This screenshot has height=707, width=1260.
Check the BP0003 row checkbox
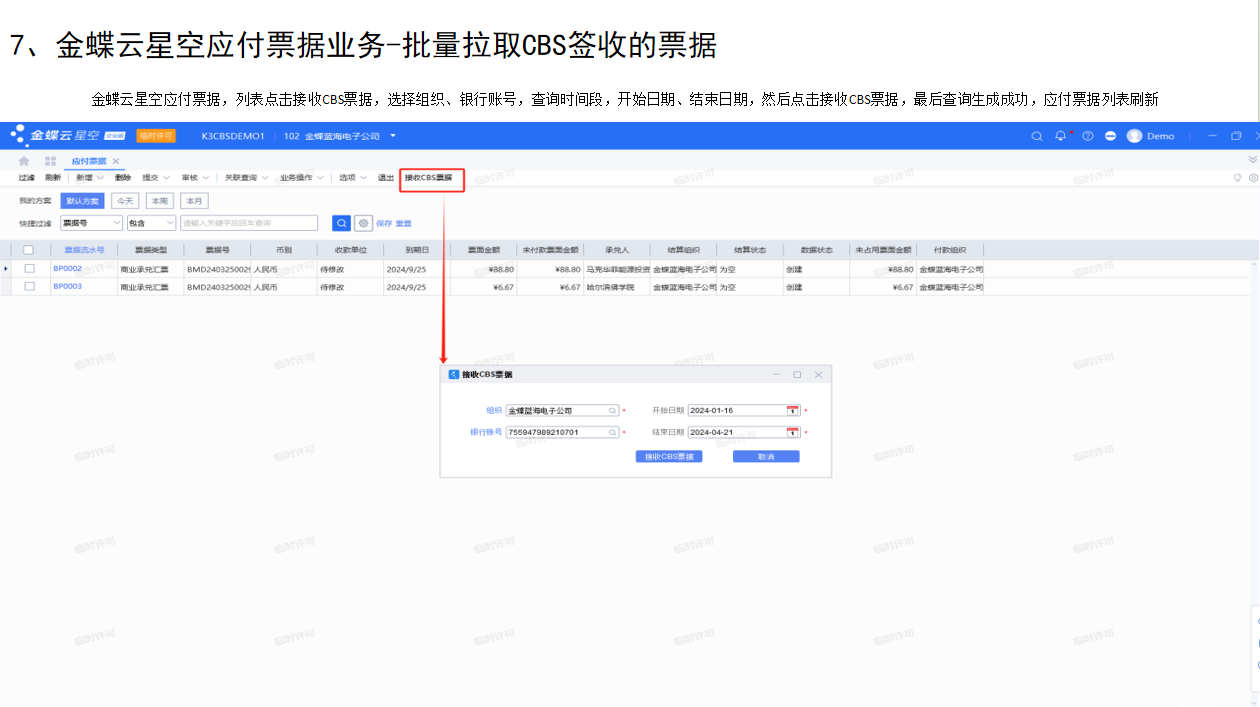[29, 286]
